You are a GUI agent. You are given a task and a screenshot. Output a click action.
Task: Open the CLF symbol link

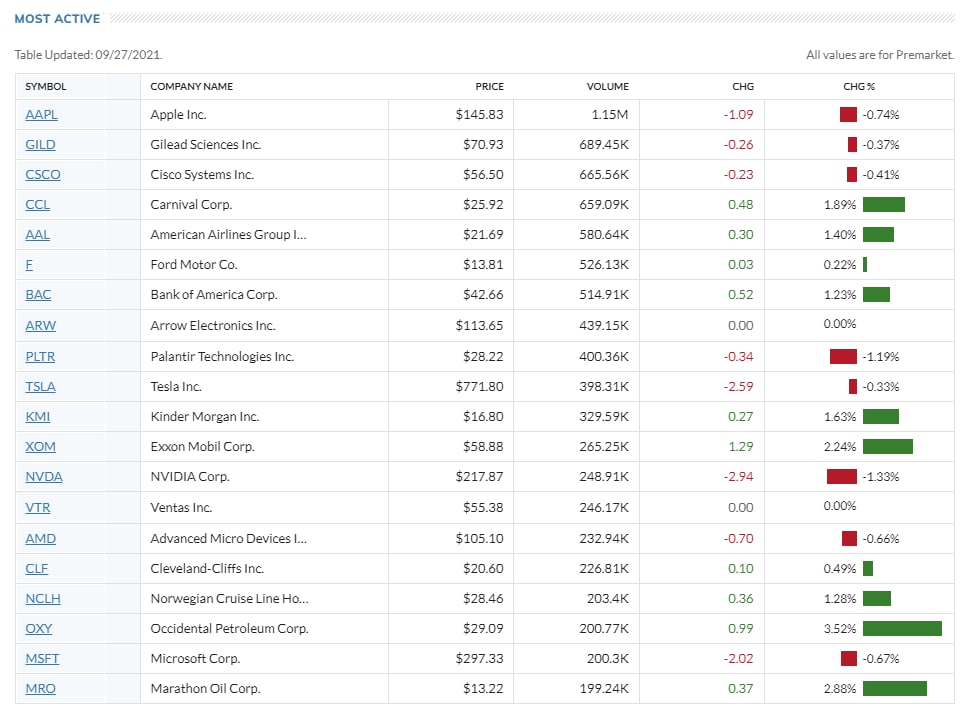pyautogui.click(x=37, y=568)
